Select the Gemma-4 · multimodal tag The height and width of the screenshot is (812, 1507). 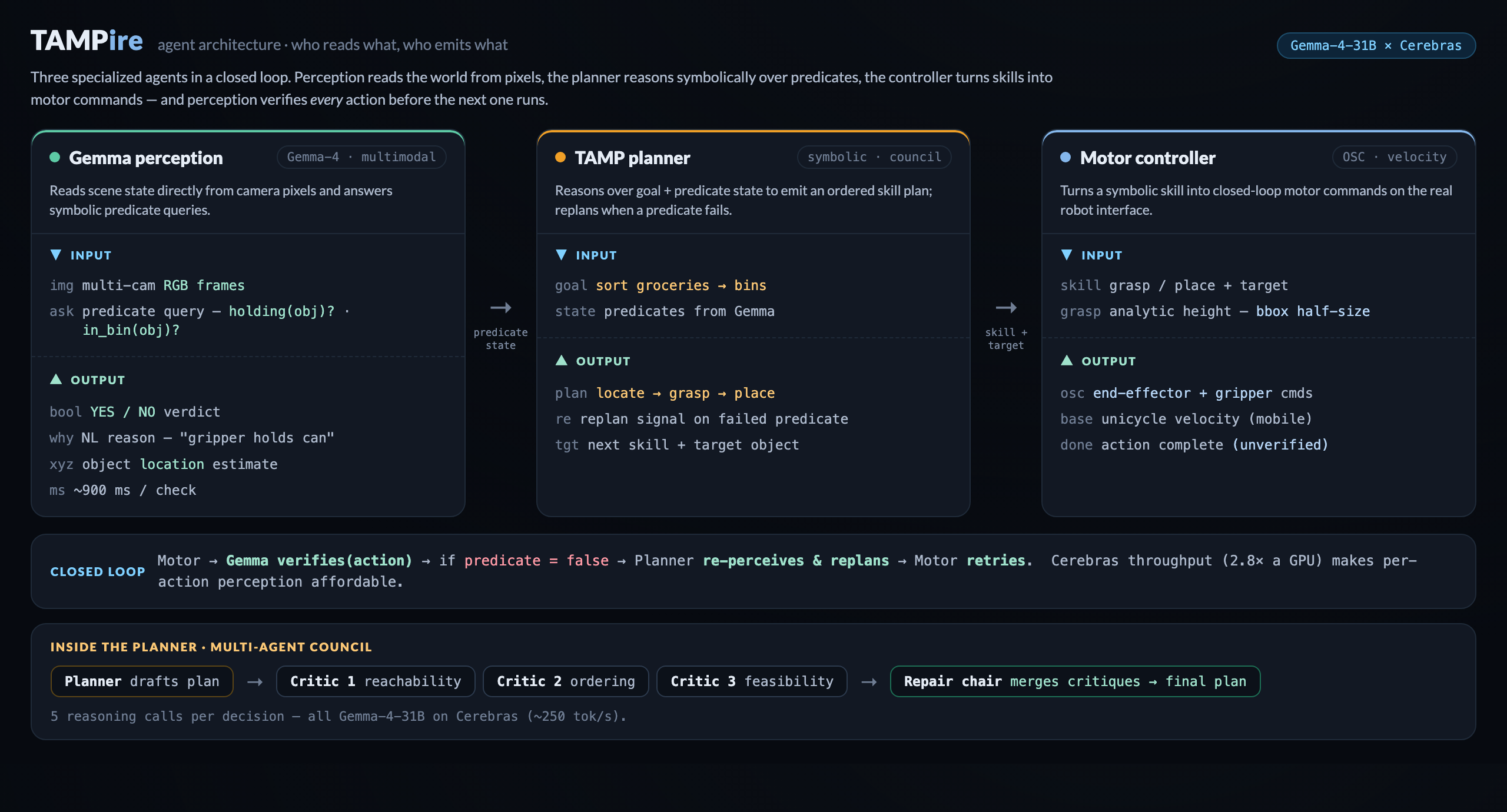[x=361, y=157]
